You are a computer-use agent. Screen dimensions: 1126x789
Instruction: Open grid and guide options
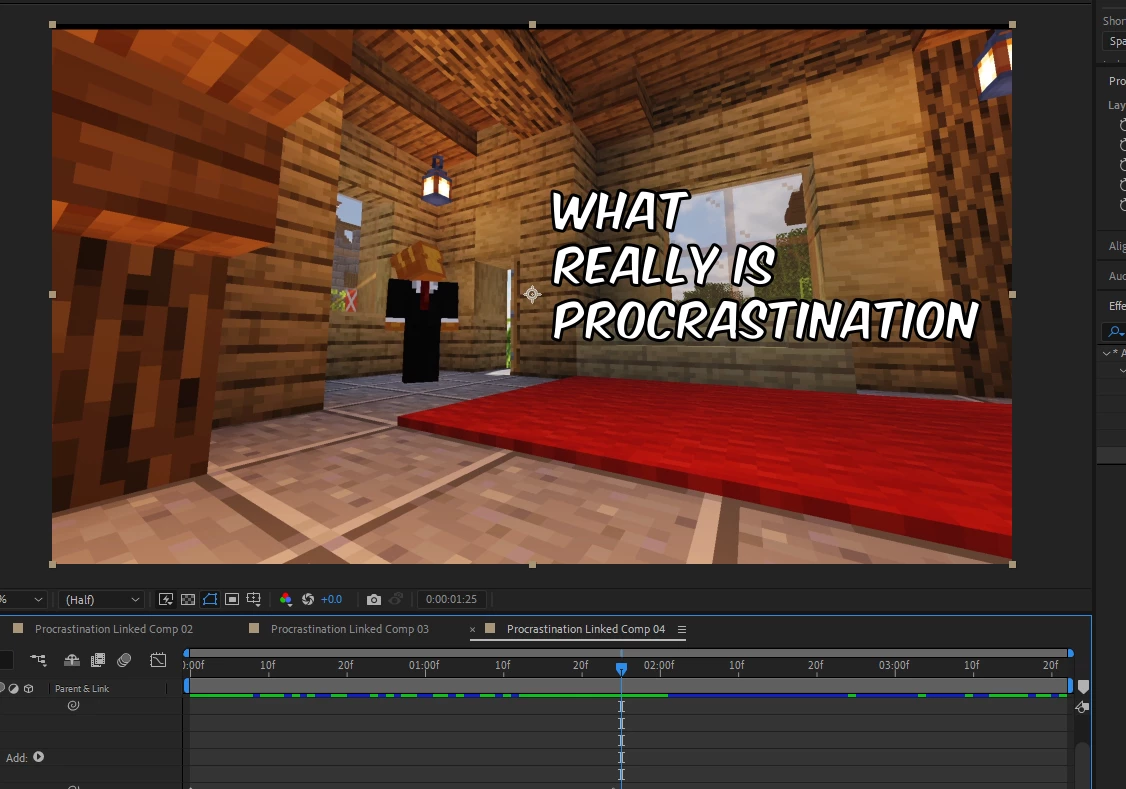(253, 599)
